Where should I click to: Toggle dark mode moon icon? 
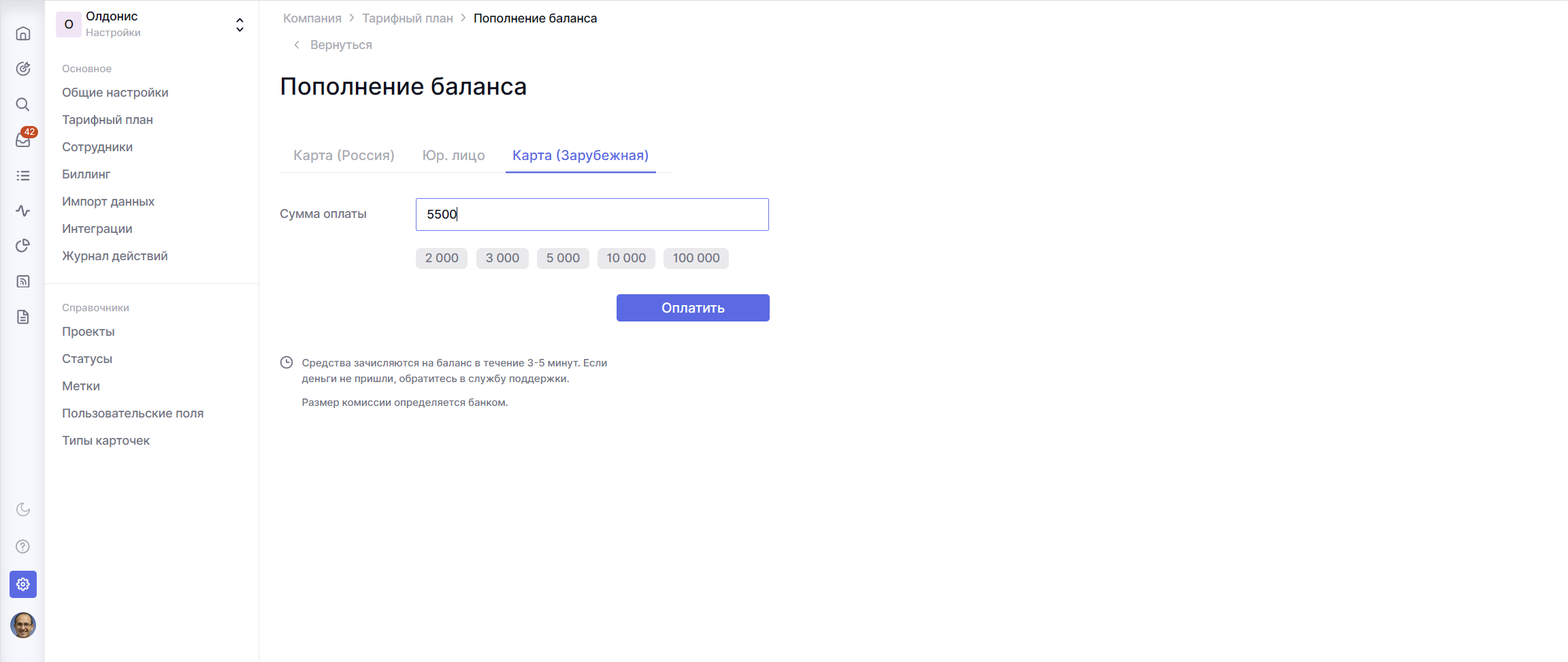[x=23, y=509]
